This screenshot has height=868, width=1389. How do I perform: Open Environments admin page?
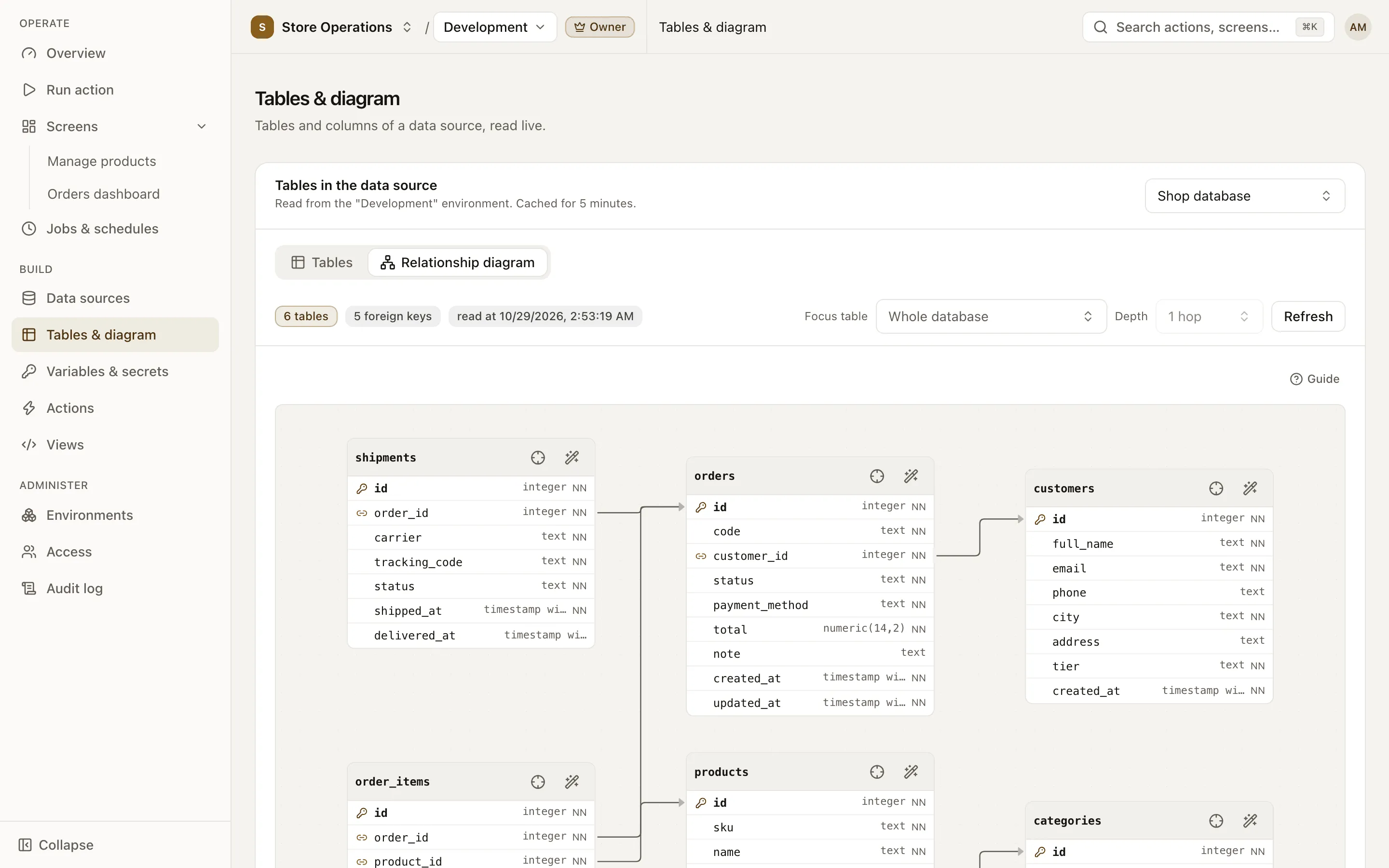[115, 515]
